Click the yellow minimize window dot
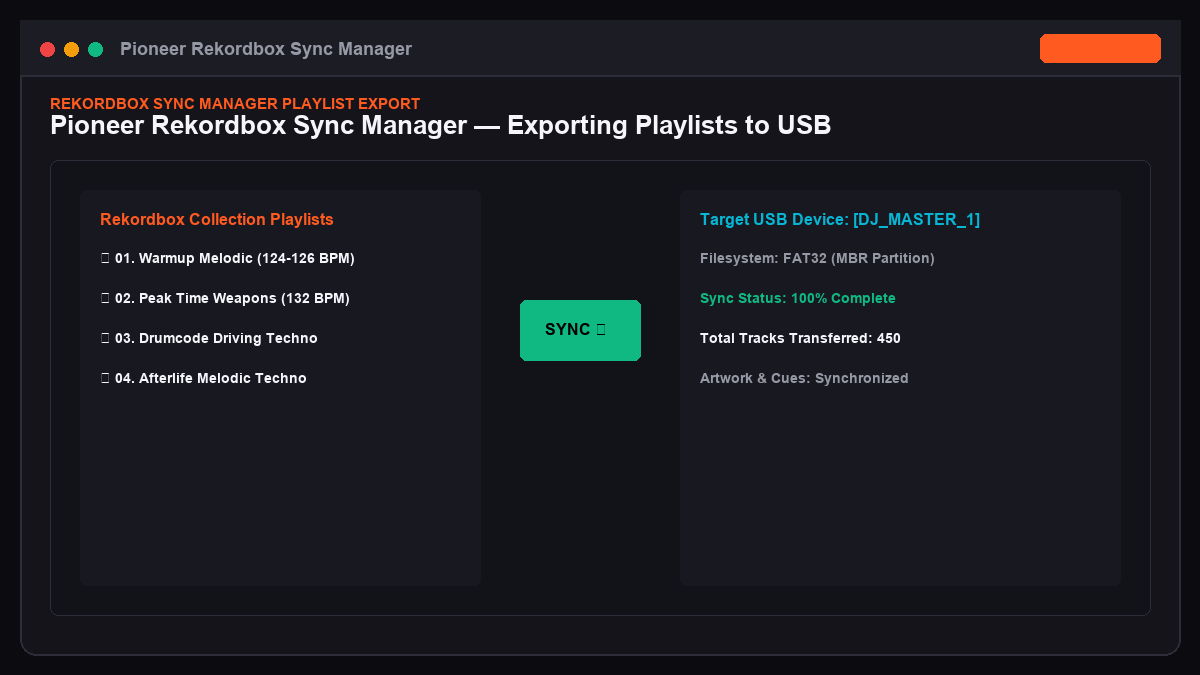 [71, 49]
